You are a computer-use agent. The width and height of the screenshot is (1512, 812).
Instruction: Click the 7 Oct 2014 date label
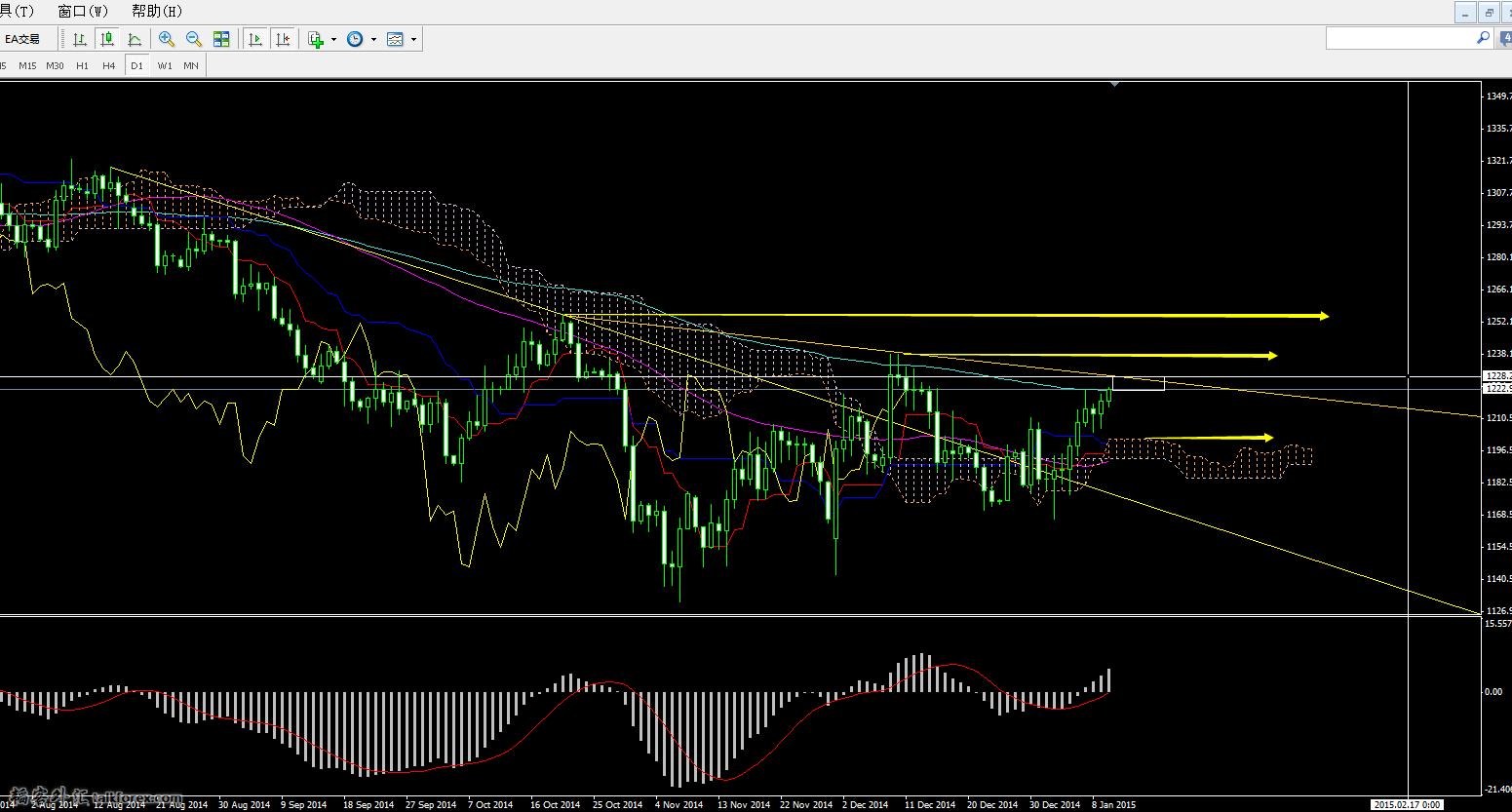490,805
